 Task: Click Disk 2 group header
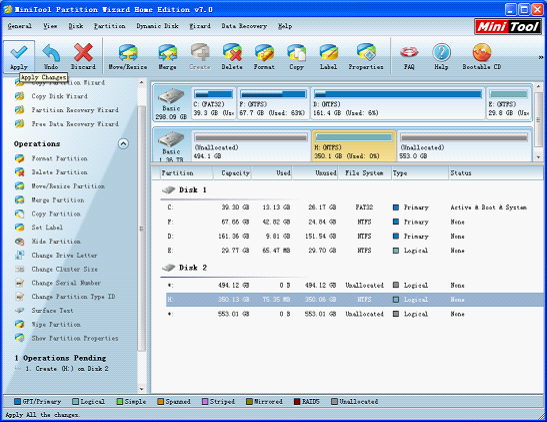(185, 268)
